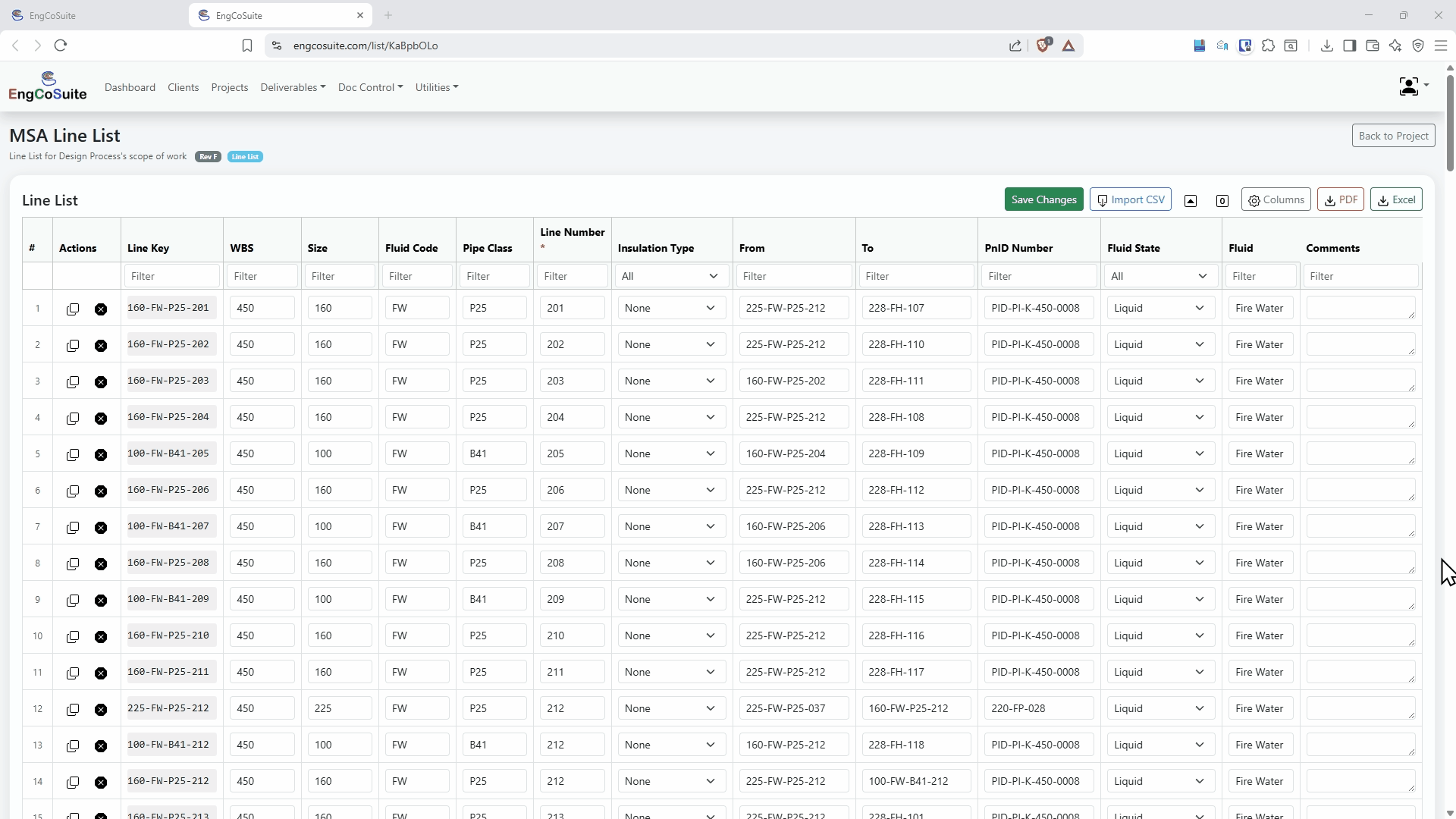
Task: Open Fluid State filter dropdown
Action: tap(1160, 276)
